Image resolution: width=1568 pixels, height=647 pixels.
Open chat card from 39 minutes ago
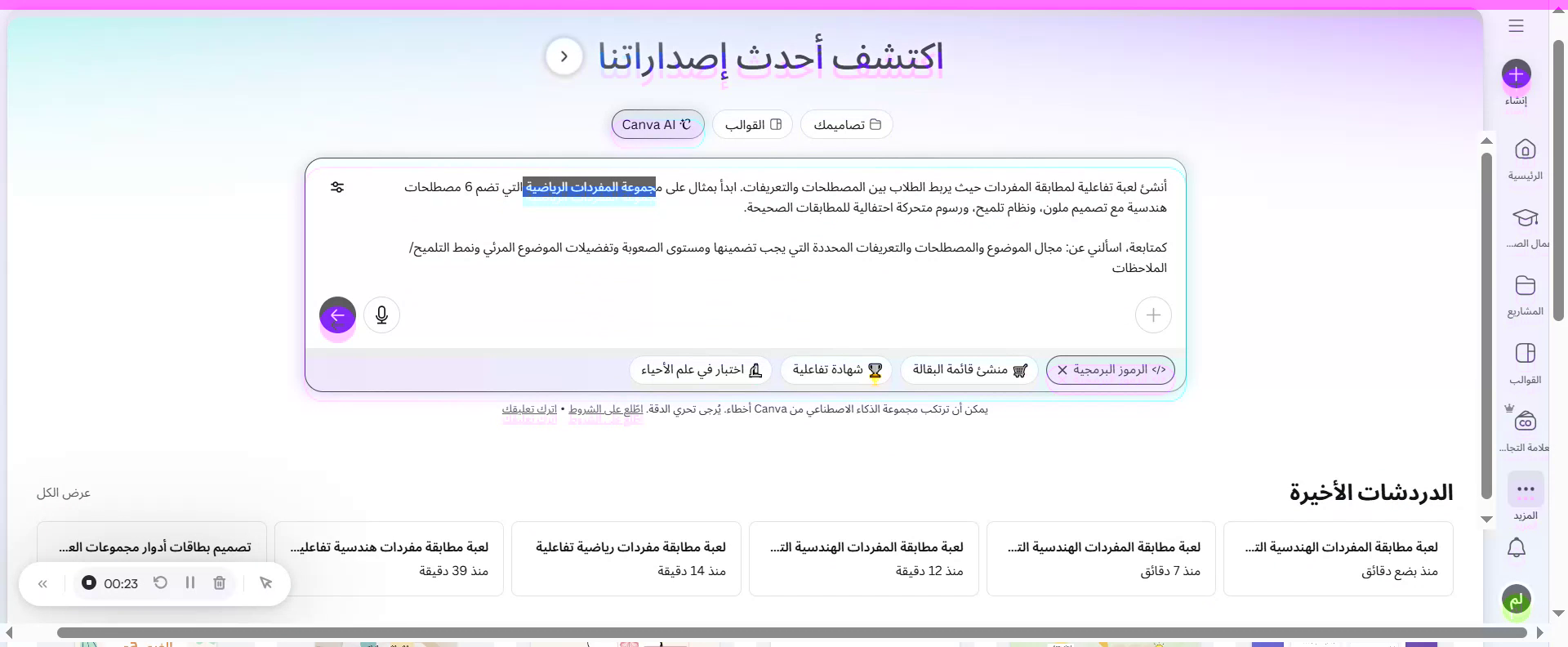[389, 559]
